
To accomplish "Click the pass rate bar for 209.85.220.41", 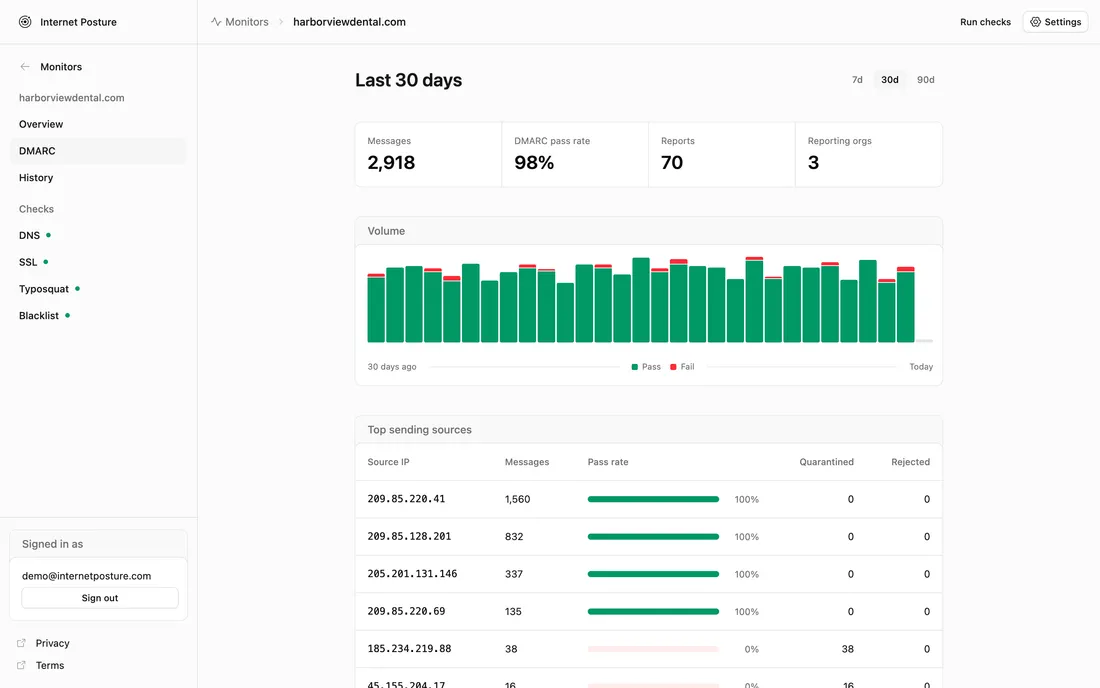I will (x=653, y=499).
